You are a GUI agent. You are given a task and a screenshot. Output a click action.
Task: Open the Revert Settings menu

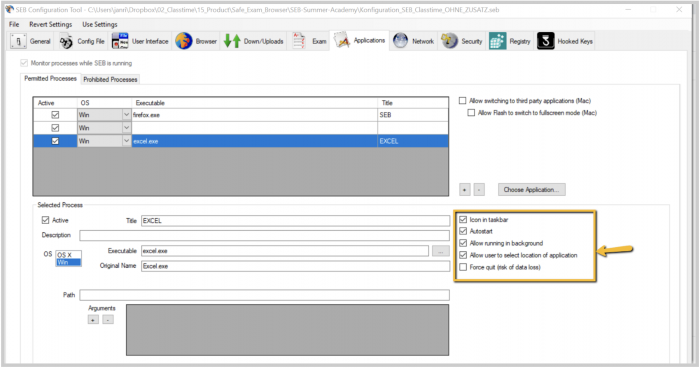(x=50, y=24)
